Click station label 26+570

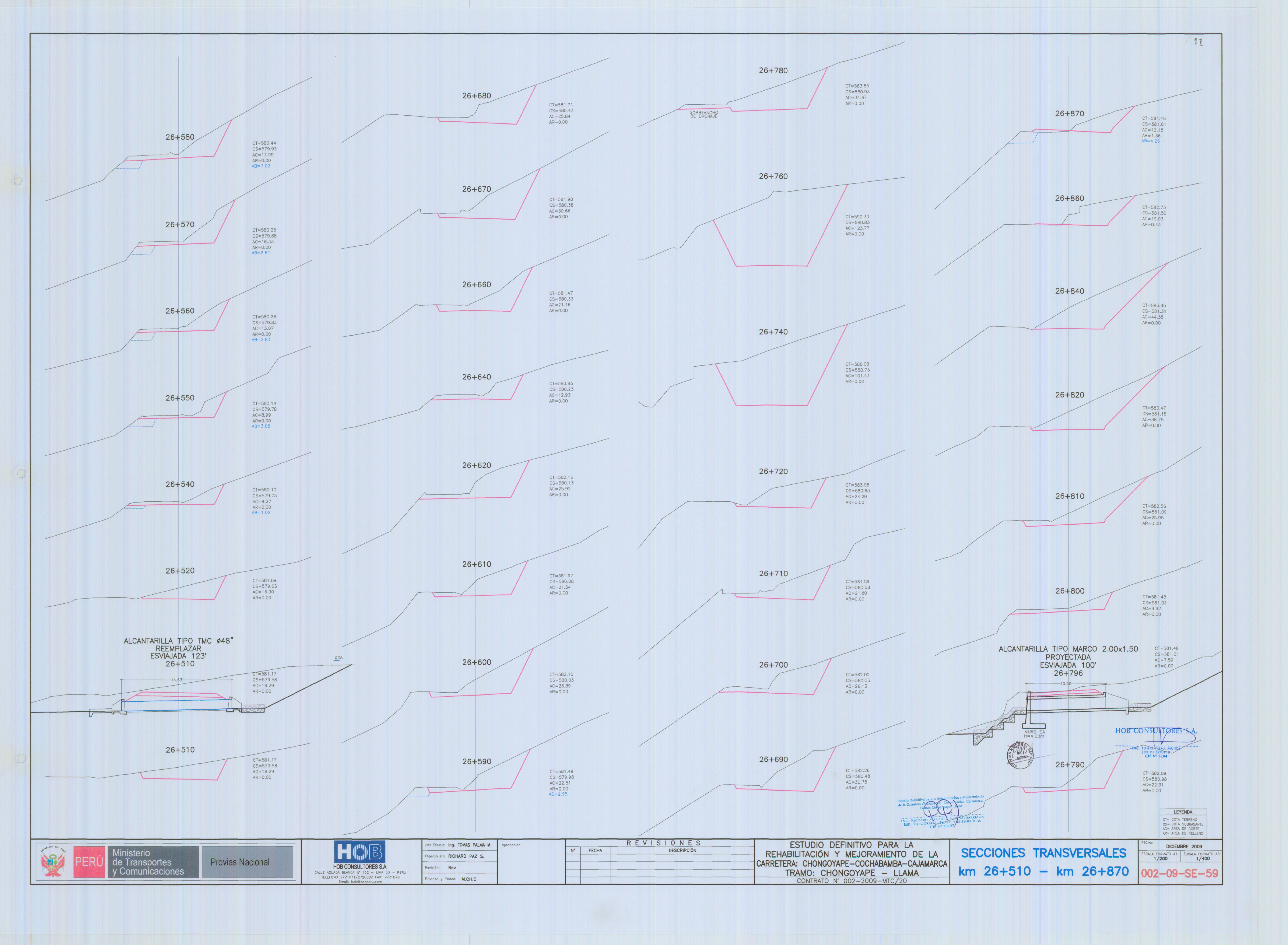(180, 225)
